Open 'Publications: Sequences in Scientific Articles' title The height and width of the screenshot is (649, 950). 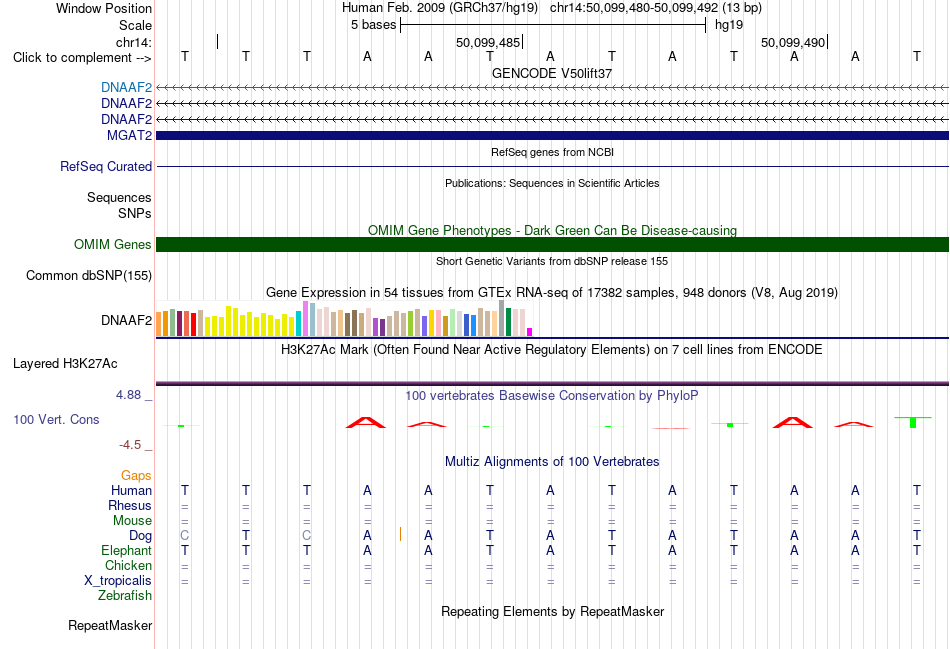click(x=552, y=183)
